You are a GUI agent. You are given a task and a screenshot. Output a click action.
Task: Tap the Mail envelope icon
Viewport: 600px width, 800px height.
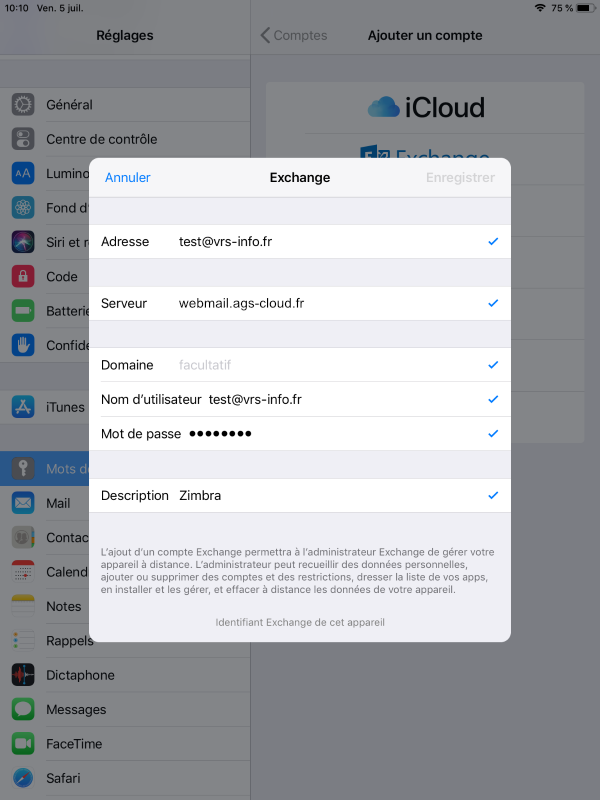23,503
